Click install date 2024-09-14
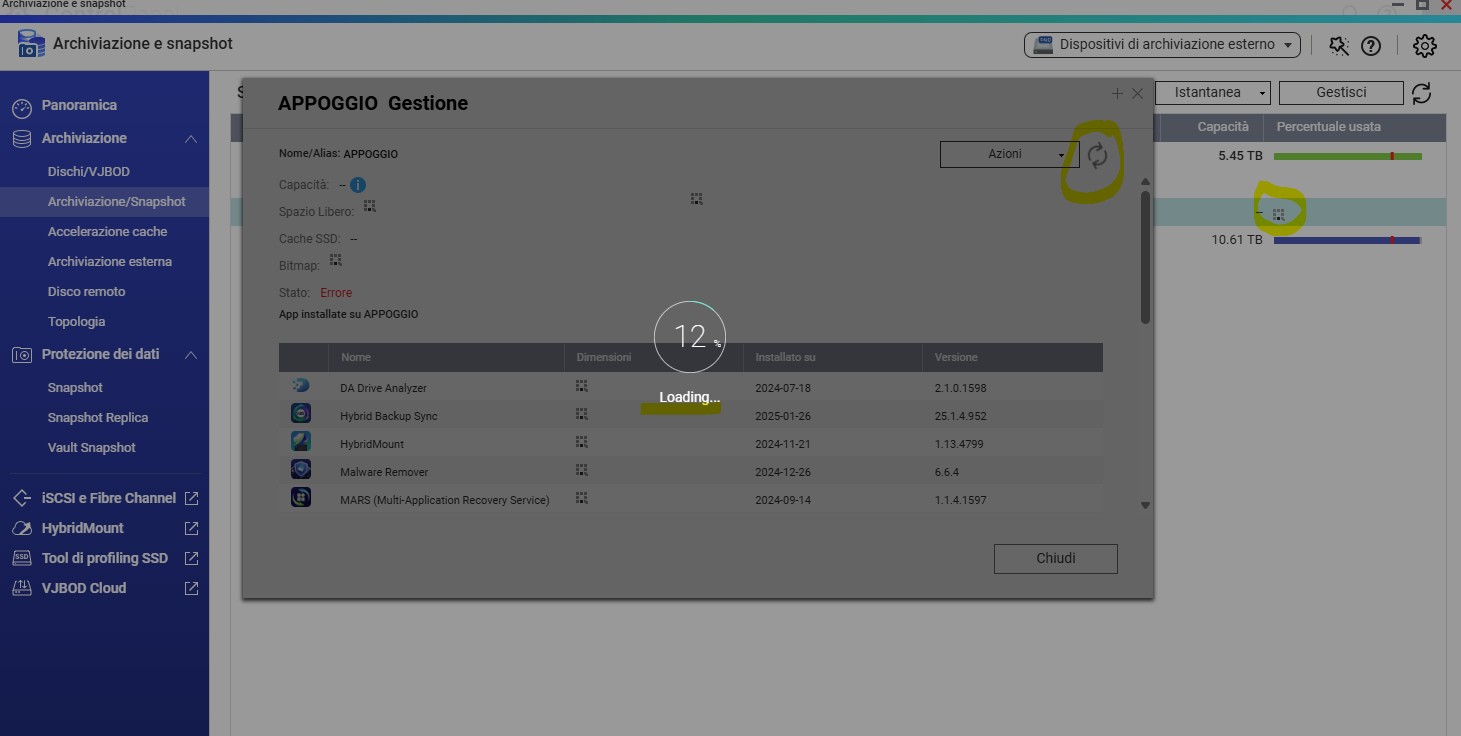This screenshot has height=736, width=1461. 783,500
